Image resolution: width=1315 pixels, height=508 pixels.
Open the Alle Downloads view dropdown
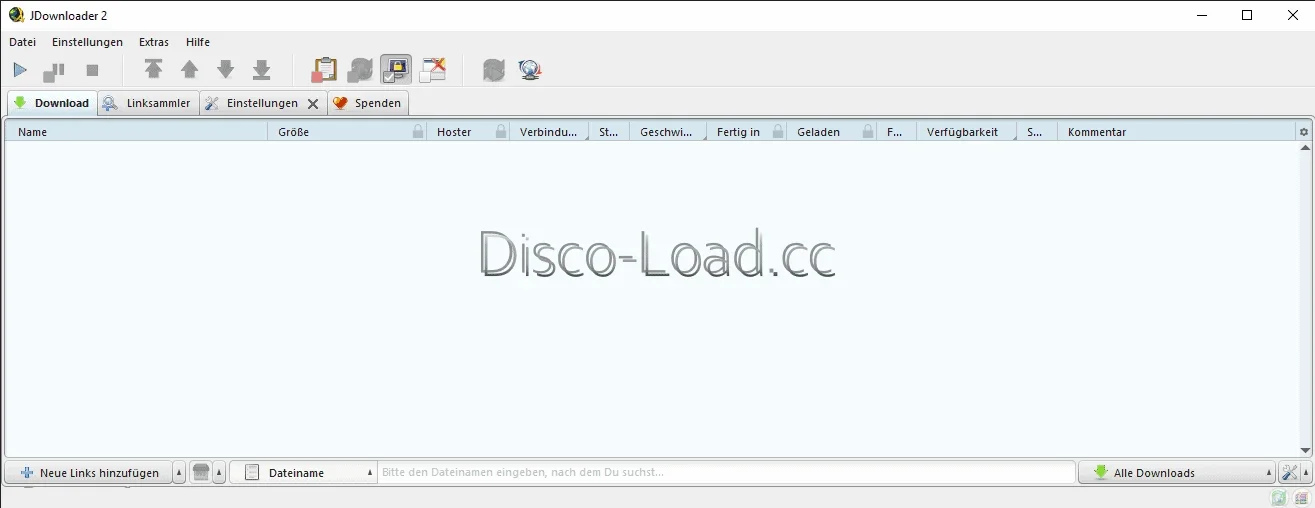click(1178, 473)
